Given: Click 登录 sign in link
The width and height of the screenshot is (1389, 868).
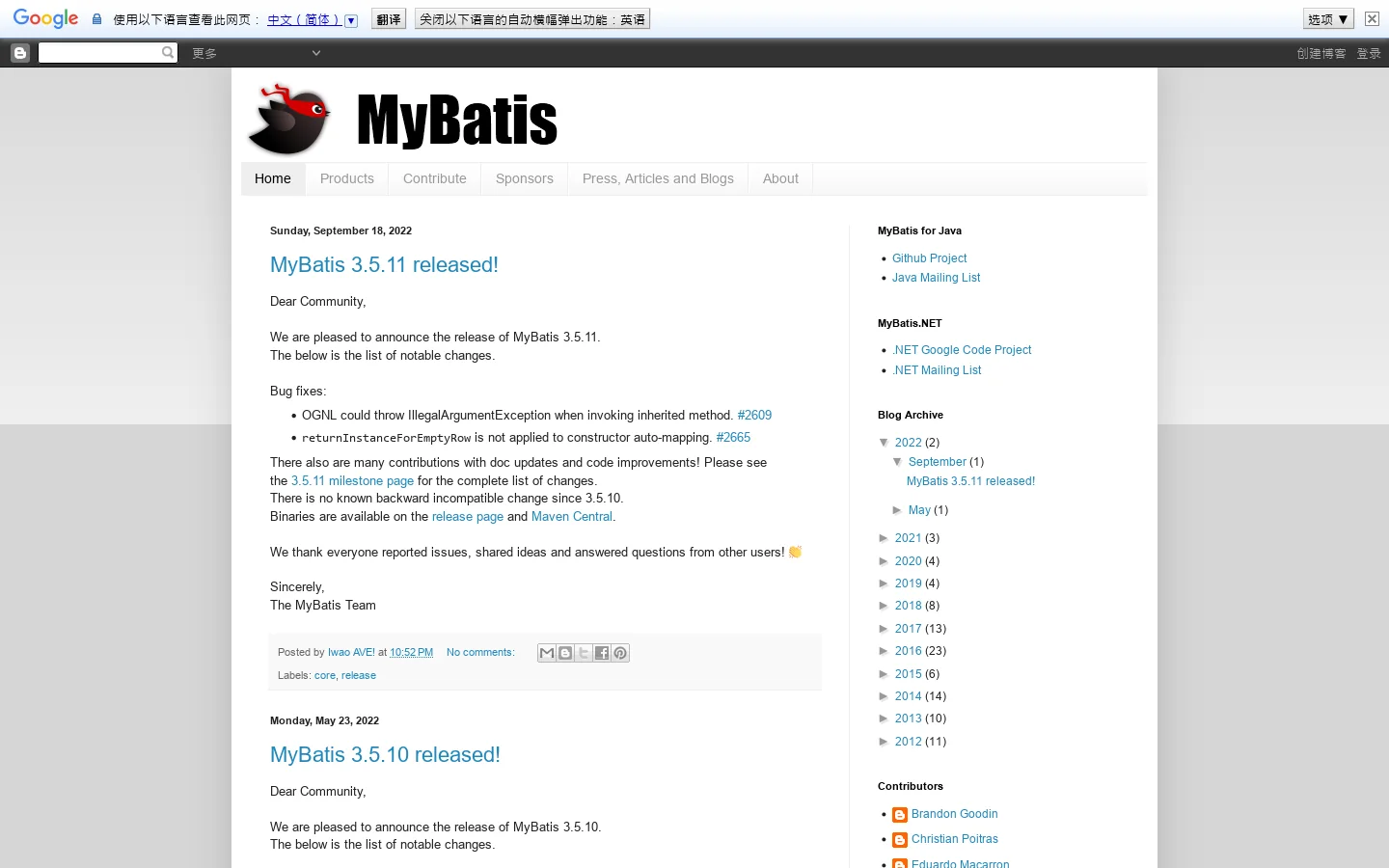Looking at the screenshot, I should tap(1369, 53).
